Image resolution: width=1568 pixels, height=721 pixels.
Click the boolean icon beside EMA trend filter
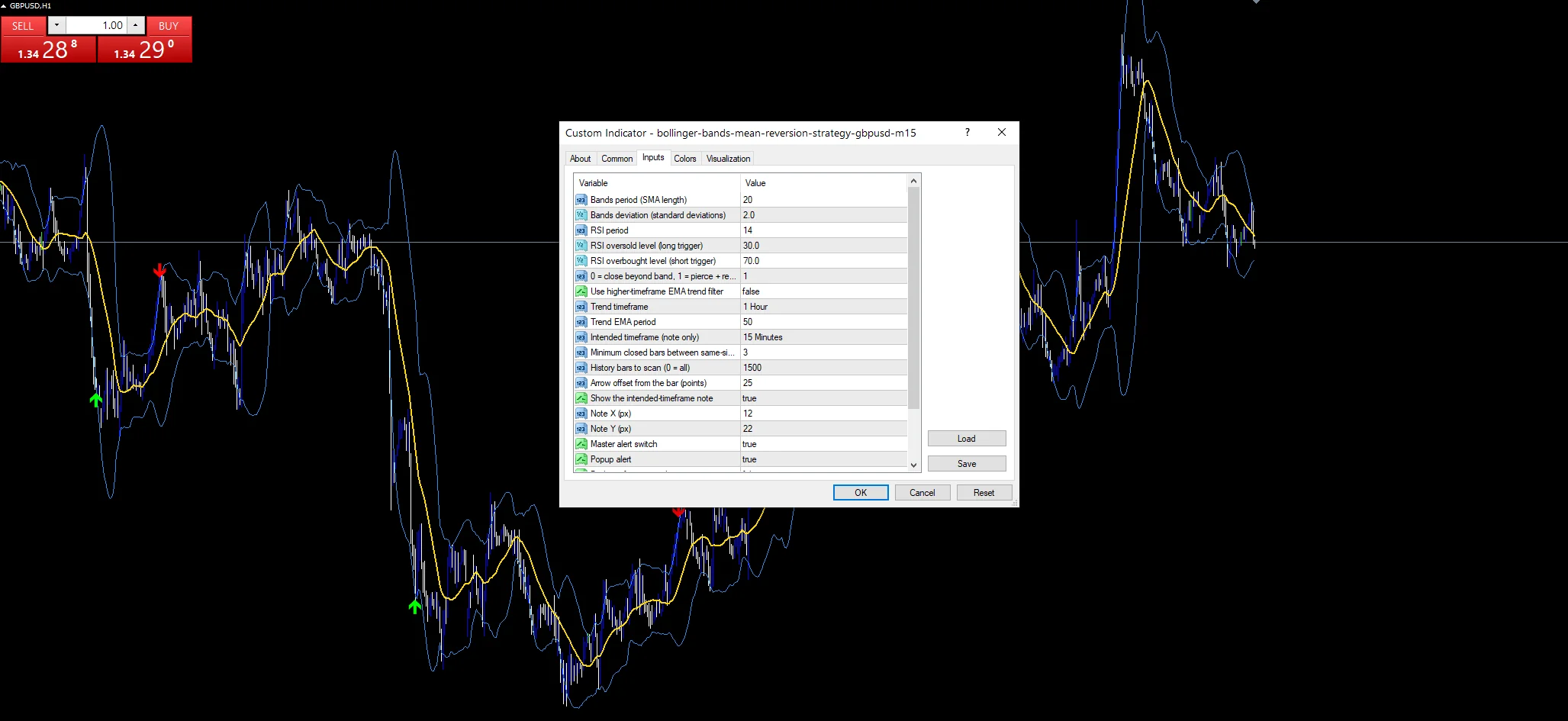(x=581, y=291)
